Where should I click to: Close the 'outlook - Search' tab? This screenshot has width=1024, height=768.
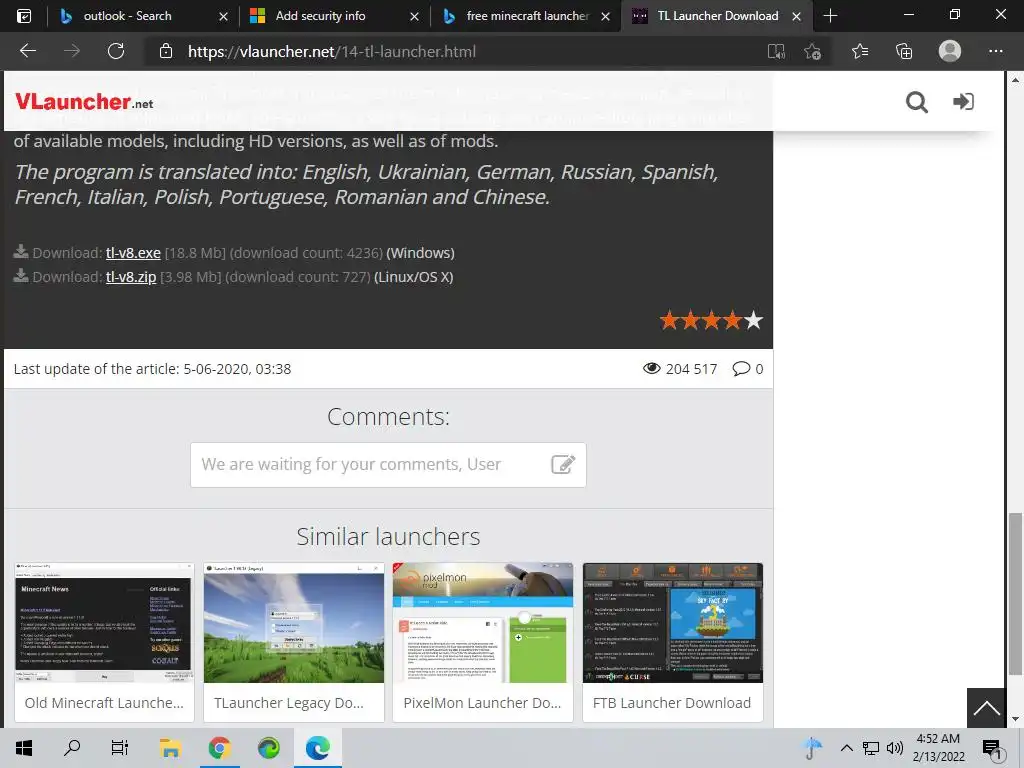(x=223, y=16)
